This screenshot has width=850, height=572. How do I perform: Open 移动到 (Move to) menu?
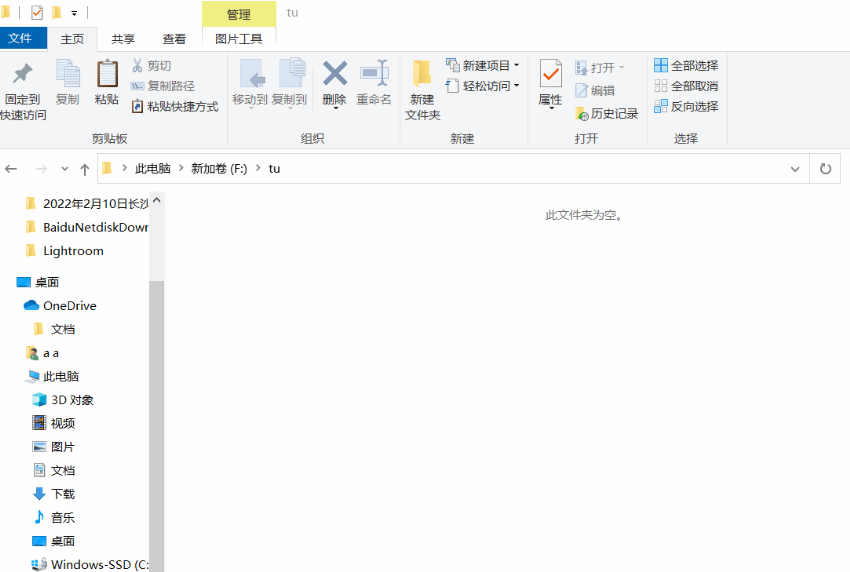point(250,83)
